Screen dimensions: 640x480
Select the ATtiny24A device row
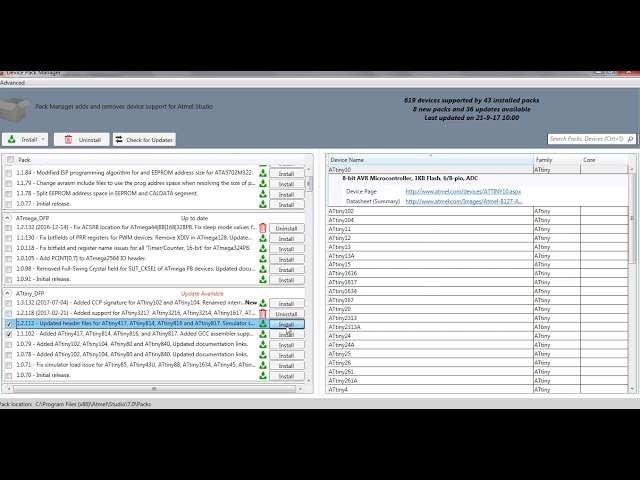pyautogui.click(x=478, y=345)
